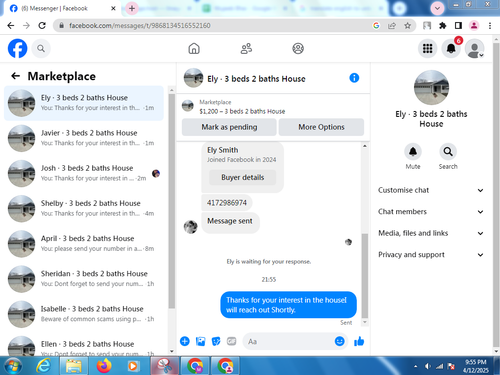Open account profile avatar menu
Screen dimensions: 500x375
coord(474,49)
